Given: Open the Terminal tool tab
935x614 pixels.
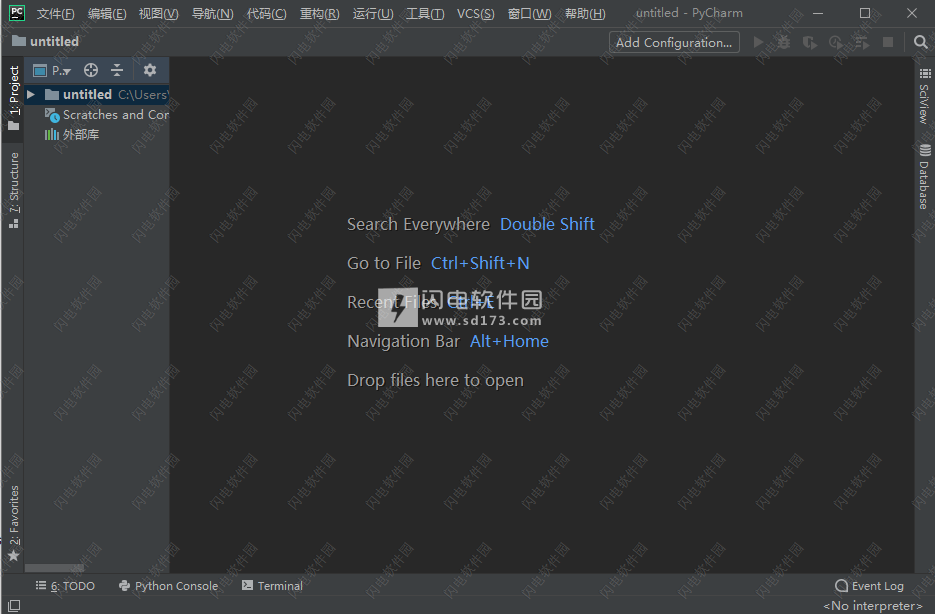Looking at the screenshot, I should click(273, 586).
